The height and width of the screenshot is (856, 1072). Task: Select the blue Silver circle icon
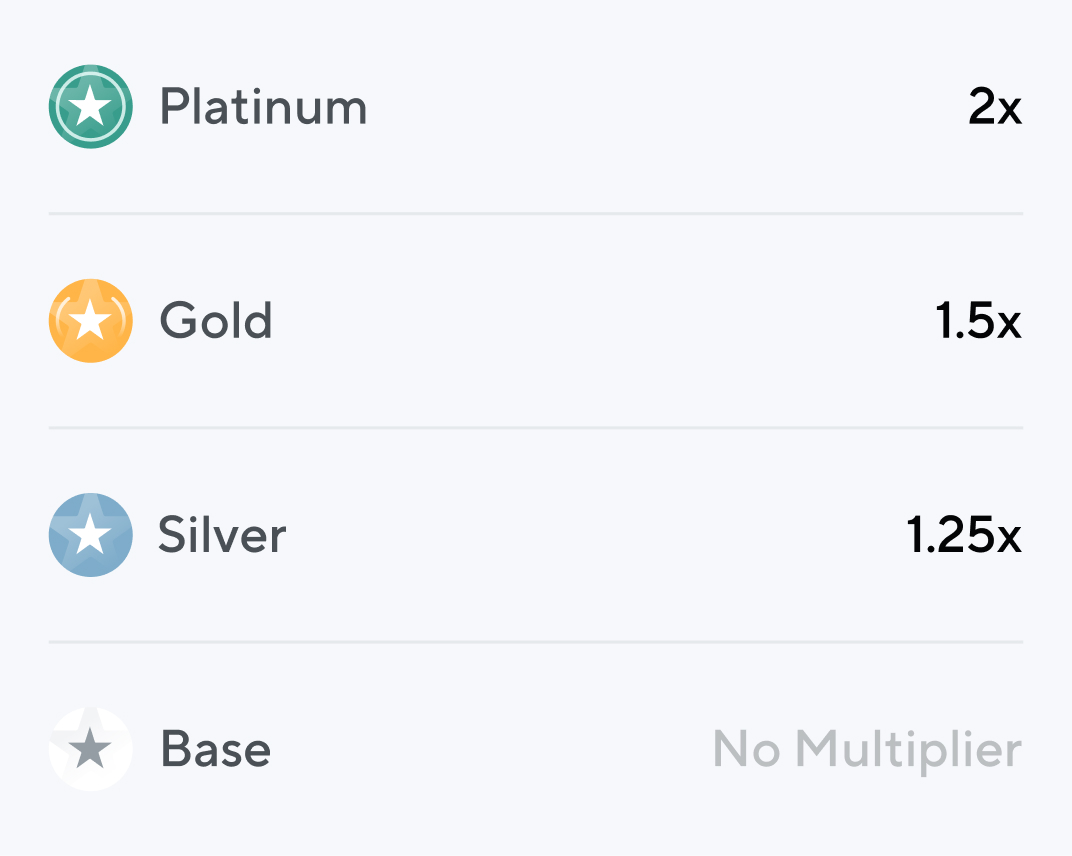90,535
